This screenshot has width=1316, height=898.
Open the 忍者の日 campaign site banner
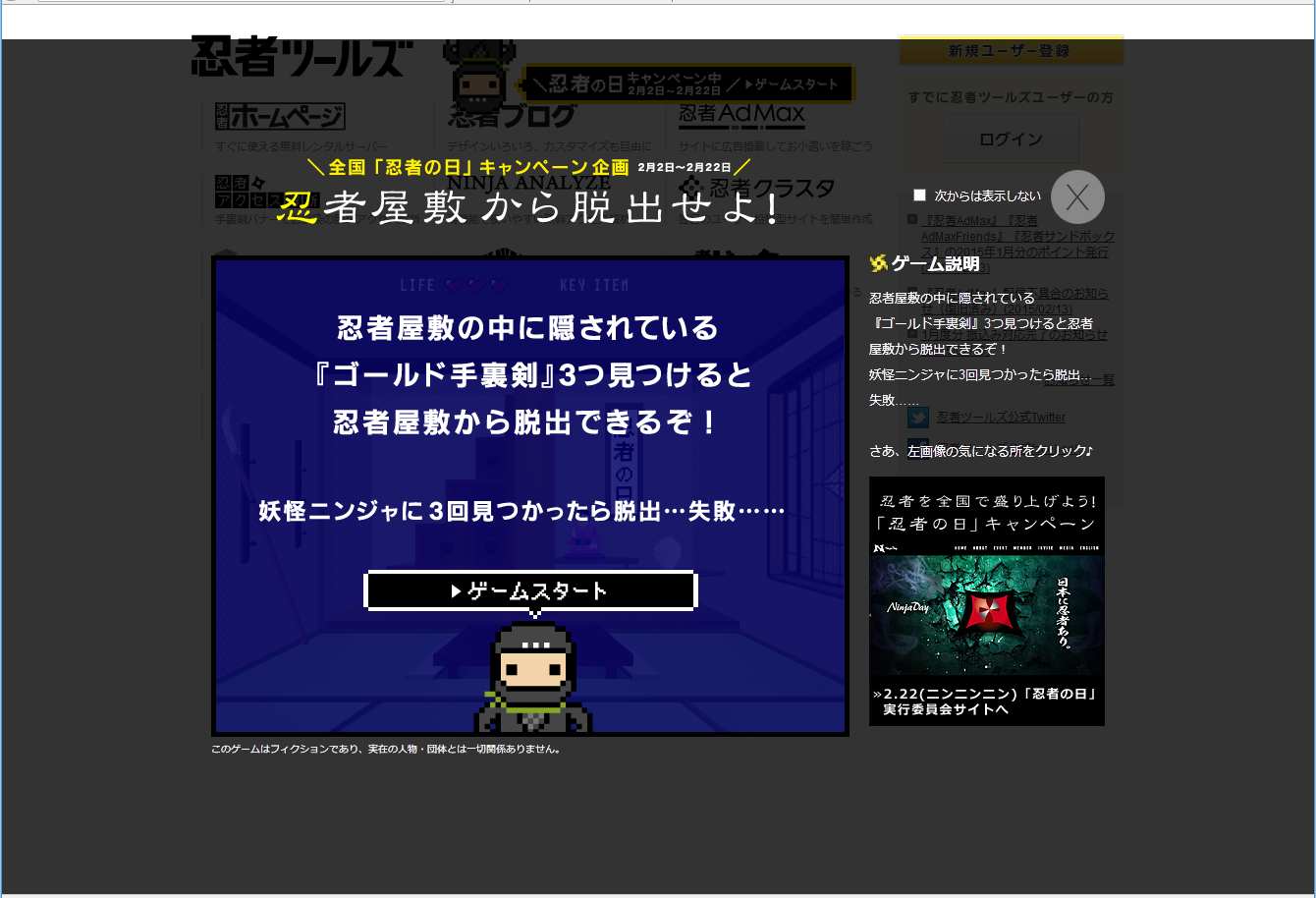coord(987,601)
